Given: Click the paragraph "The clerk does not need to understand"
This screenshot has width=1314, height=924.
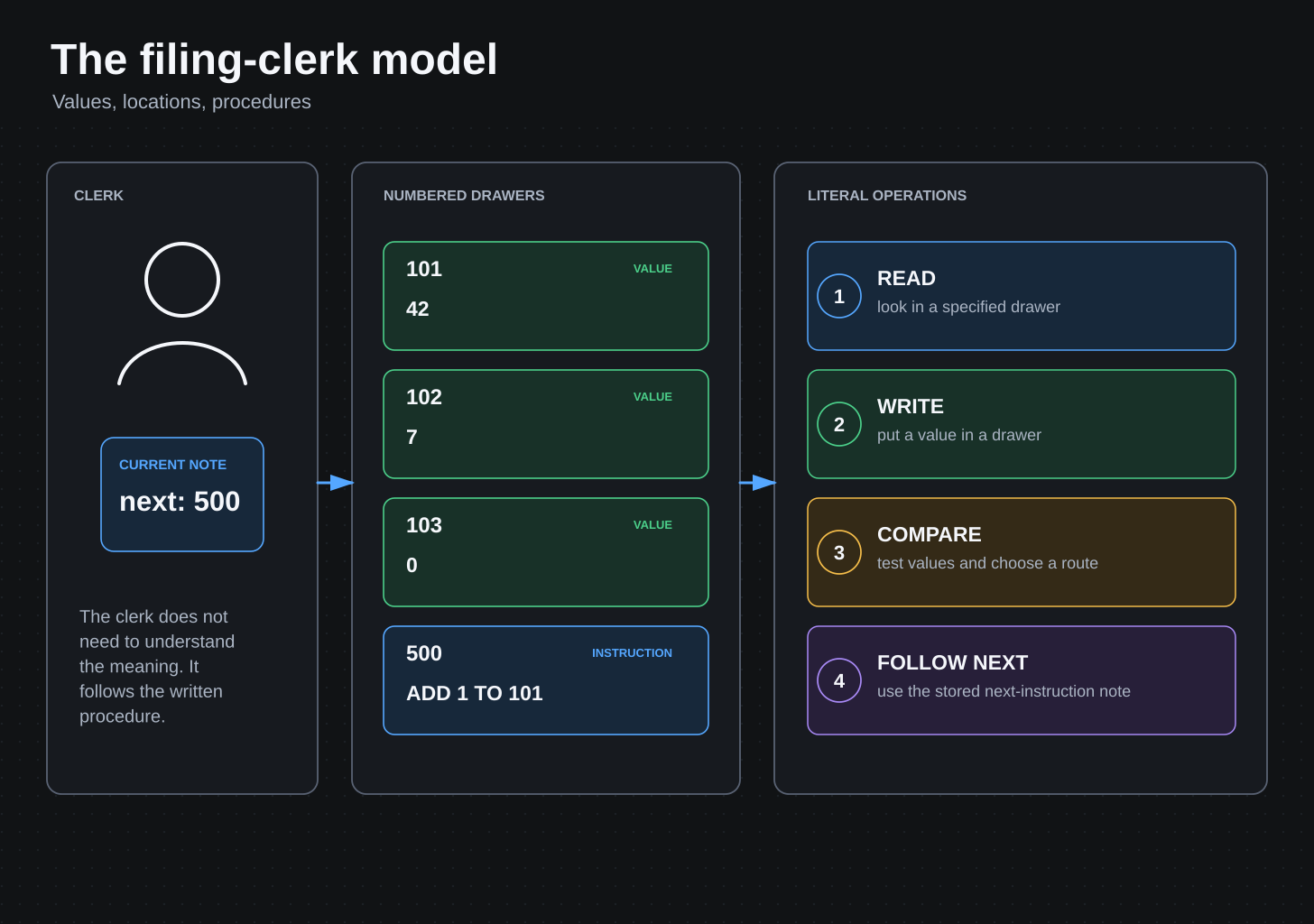Looking at the screenshot, I should pos(157,666).
